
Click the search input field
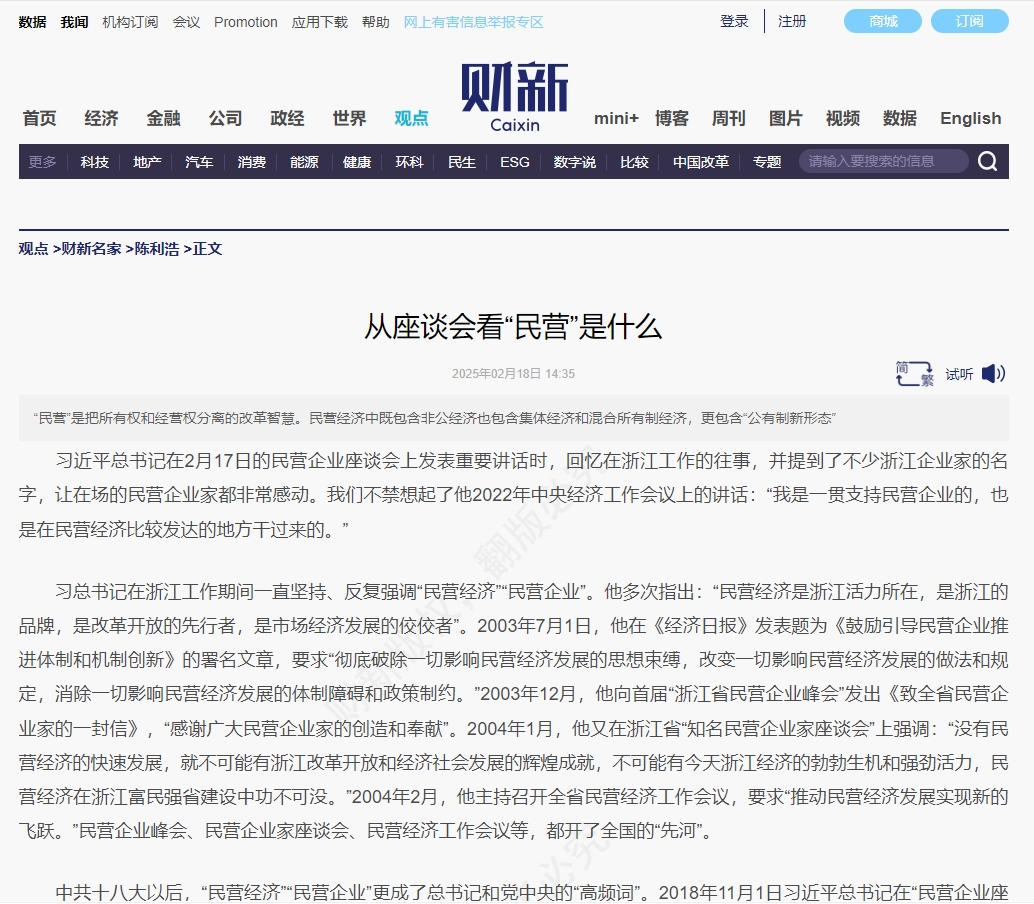[885, 161]
